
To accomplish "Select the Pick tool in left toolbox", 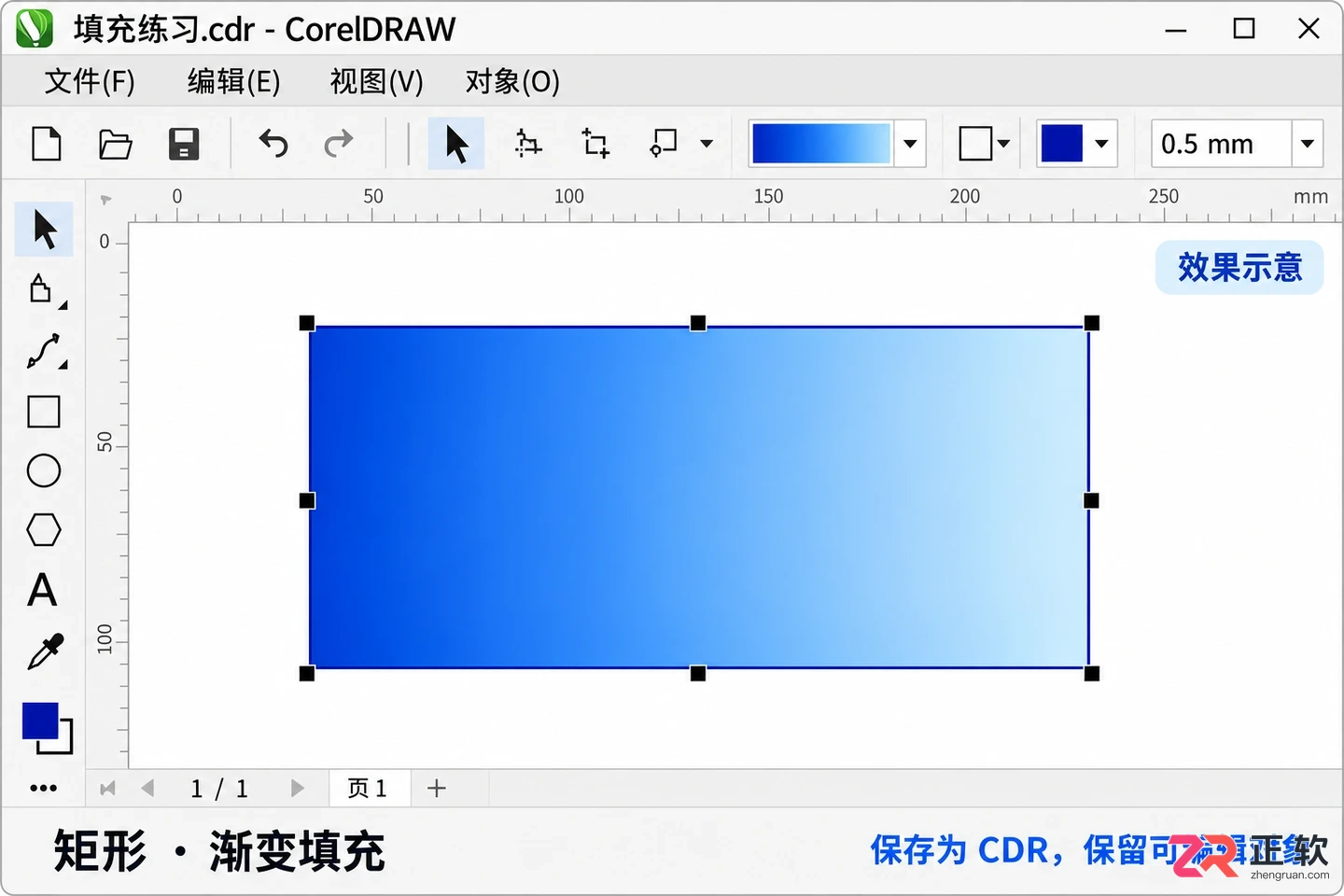I will (x=44, y=230).
